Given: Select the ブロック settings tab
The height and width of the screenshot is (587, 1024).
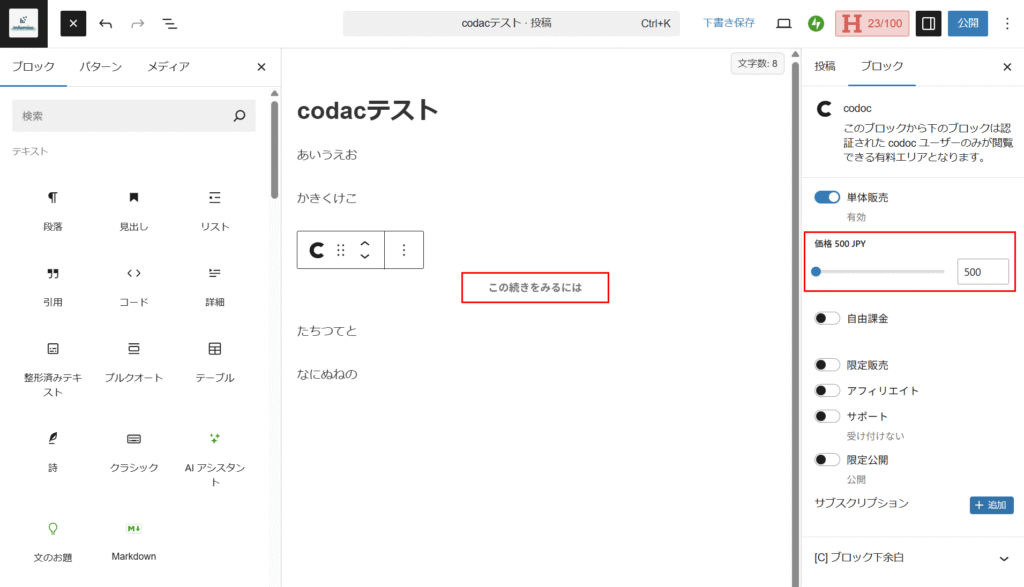Looking at the screenshot, I should point(882,66).
